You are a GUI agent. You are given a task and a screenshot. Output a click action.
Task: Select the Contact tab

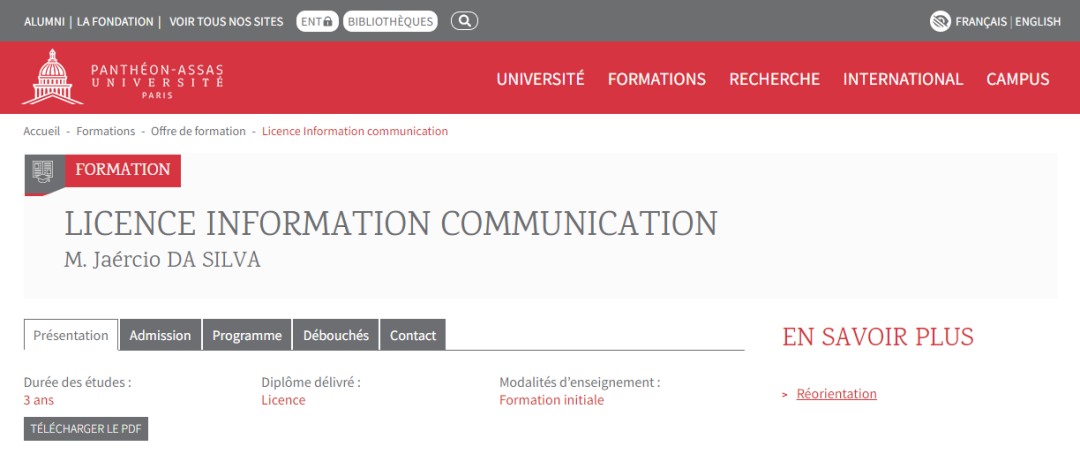tap(413, 335)
